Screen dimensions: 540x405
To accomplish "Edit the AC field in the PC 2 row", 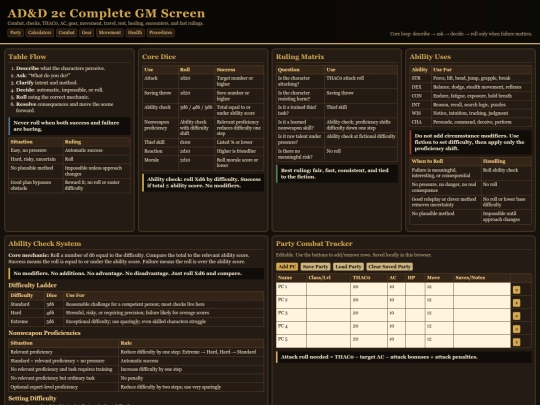I will (396, 302).
